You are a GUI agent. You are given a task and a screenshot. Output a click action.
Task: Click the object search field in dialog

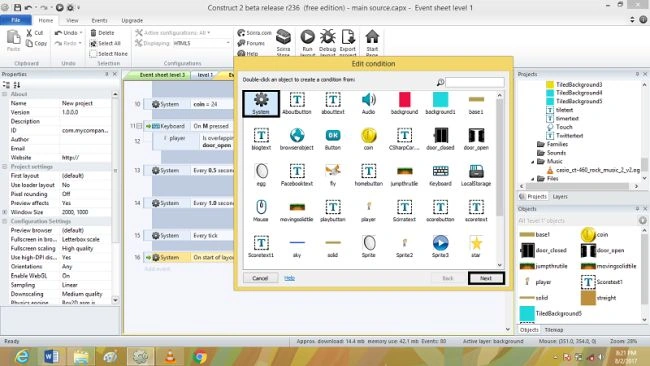pyautogui.click(x=475, y=82)
